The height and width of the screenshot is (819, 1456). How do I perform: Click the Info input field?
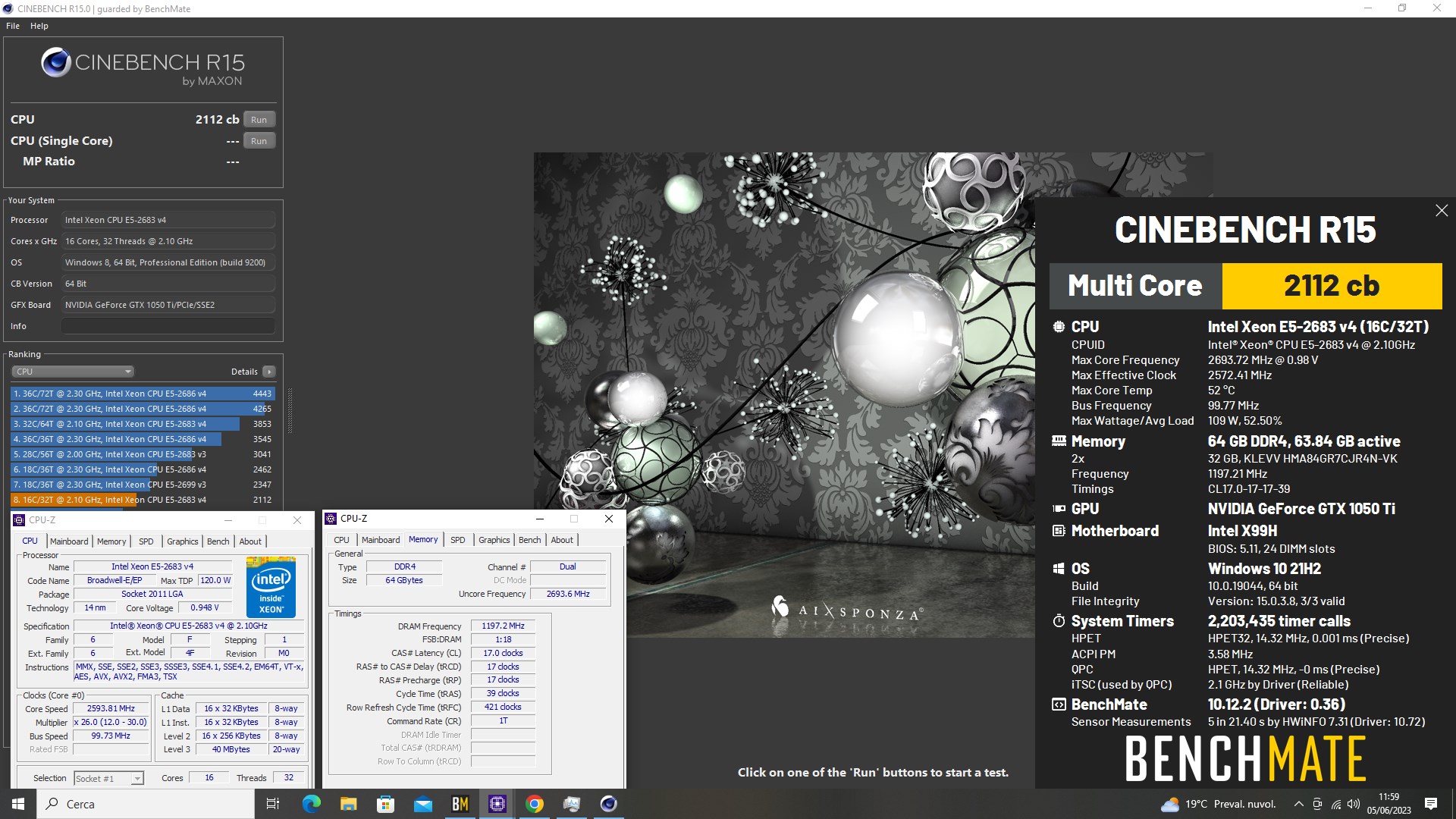tap(168, 326)
